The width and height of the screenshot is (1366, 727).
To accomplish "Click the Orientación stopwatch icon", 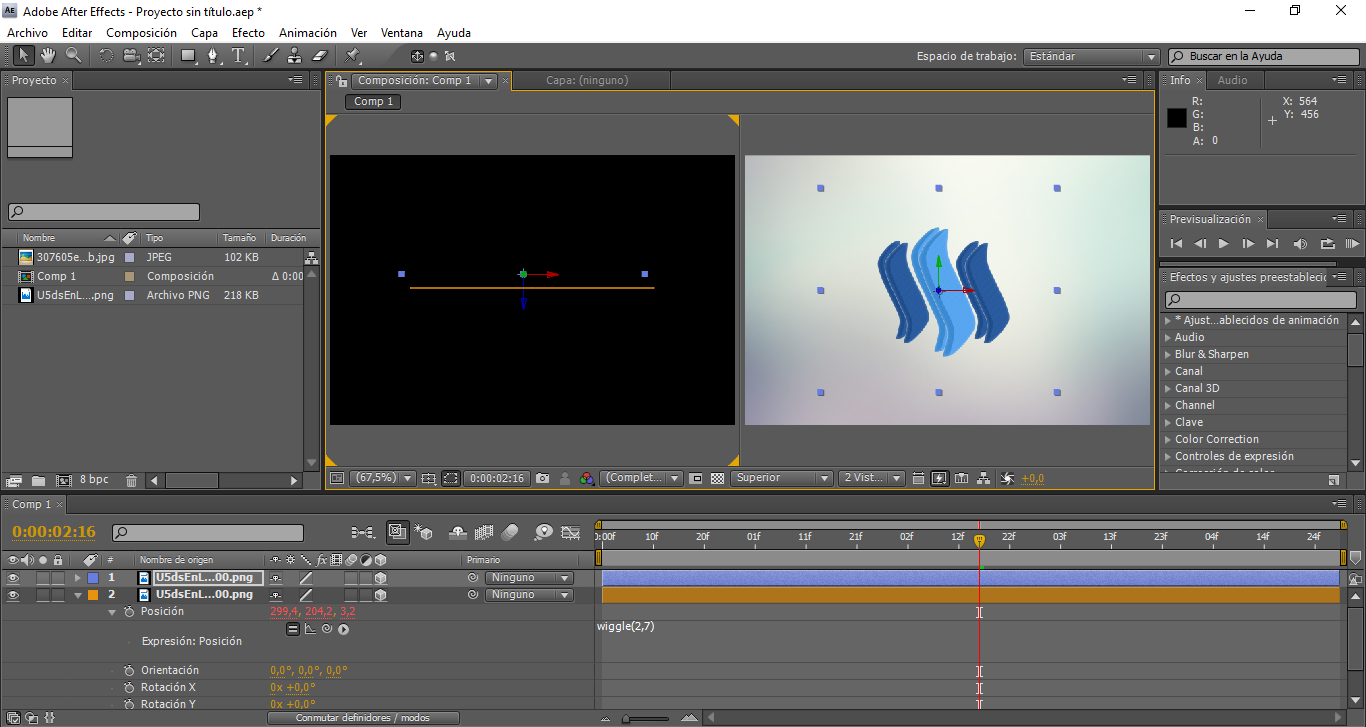I will tap(129, 670).
